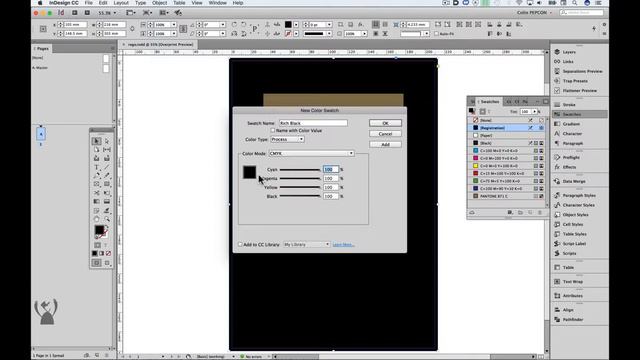Select the PANTONE 871 C swatch
640x360 pixels.
pos(507,196)
